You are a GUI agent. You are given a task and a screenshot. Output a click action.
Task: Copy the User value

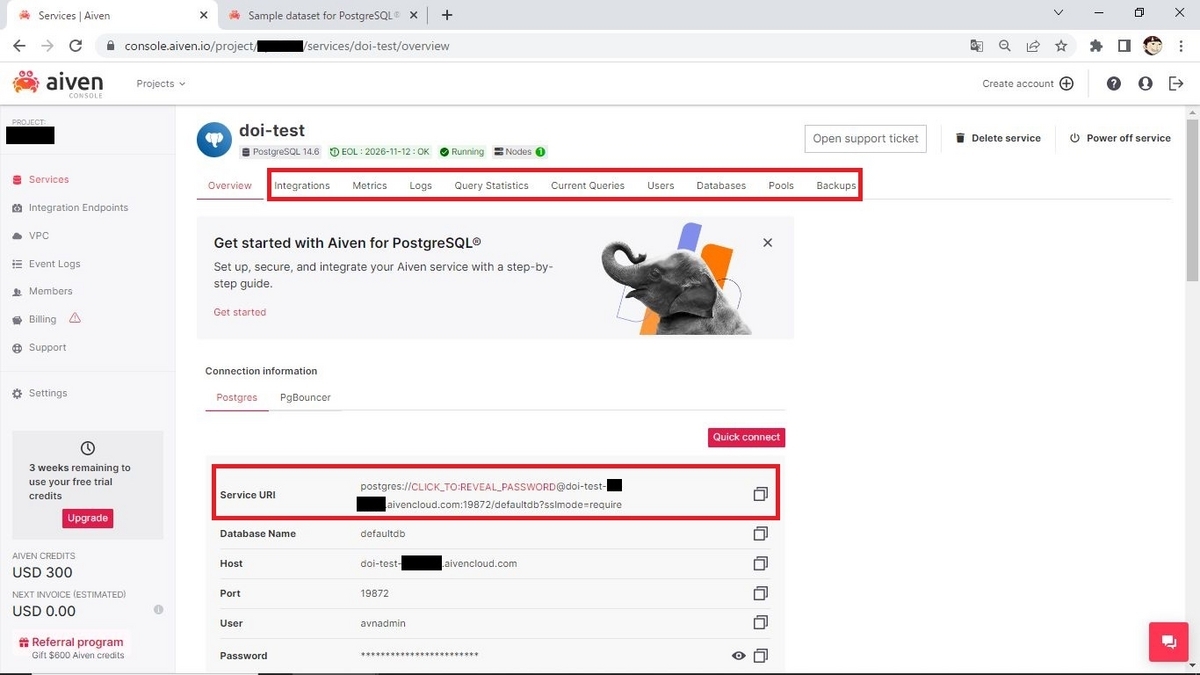coord(760,623)
